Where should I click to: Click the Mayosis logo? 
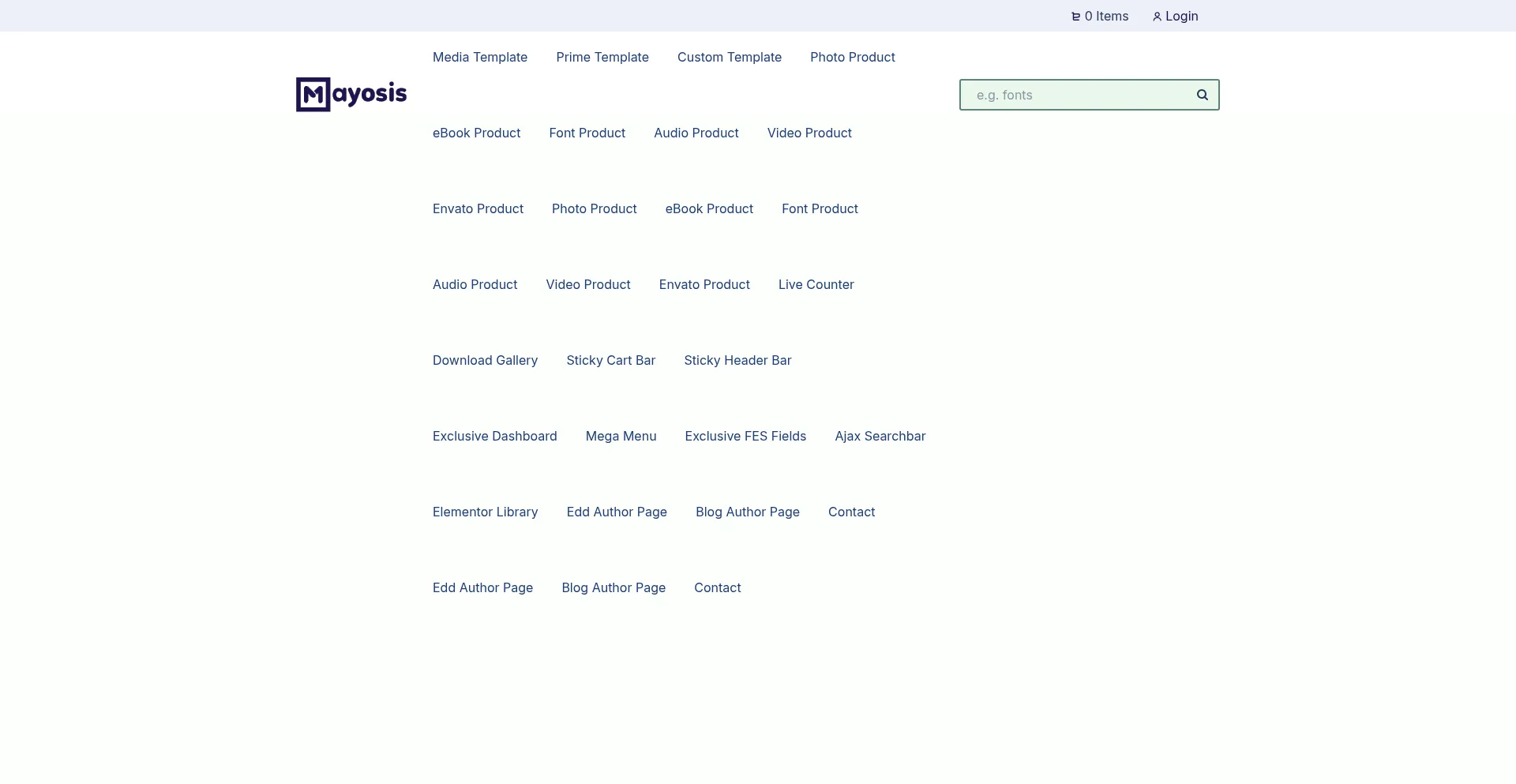(351, 95)
